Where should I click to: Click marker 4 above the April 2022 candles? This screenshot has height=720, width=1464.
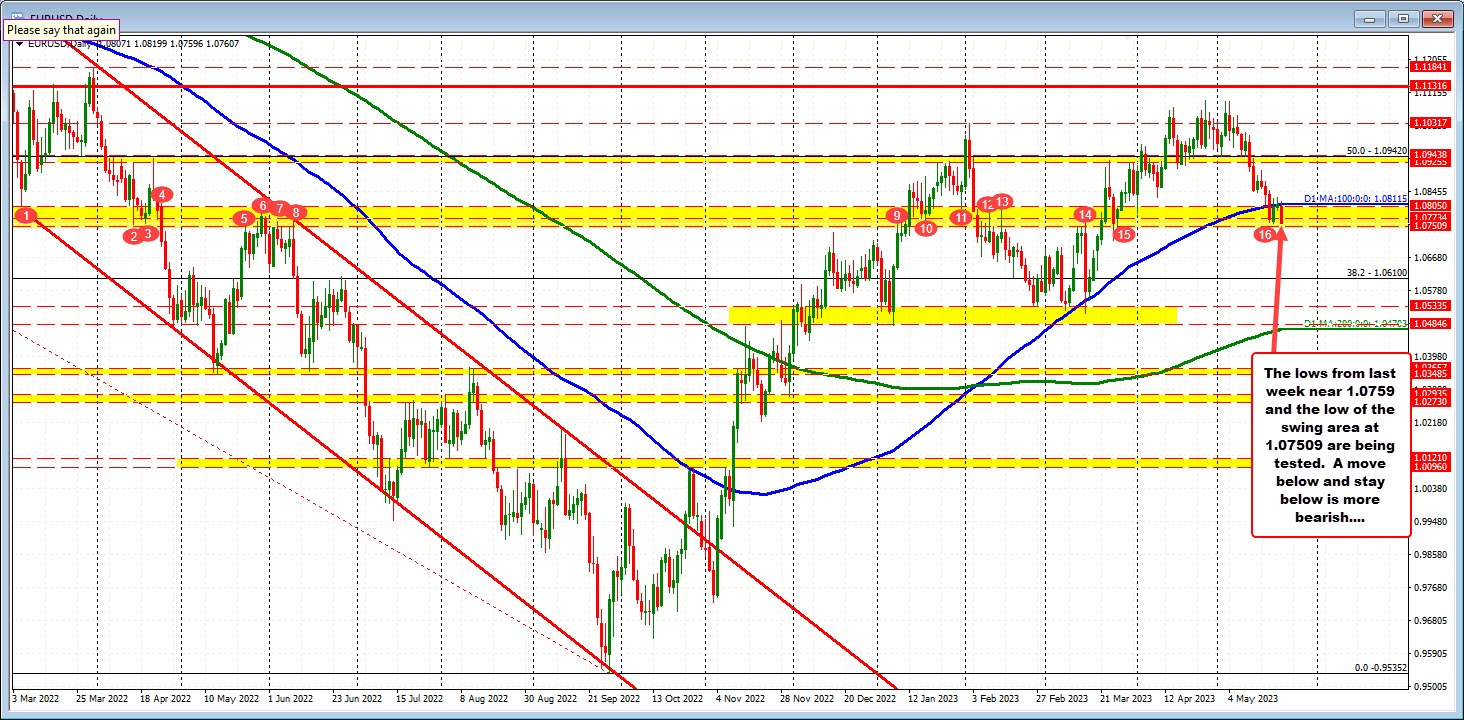tap(160, 195)
